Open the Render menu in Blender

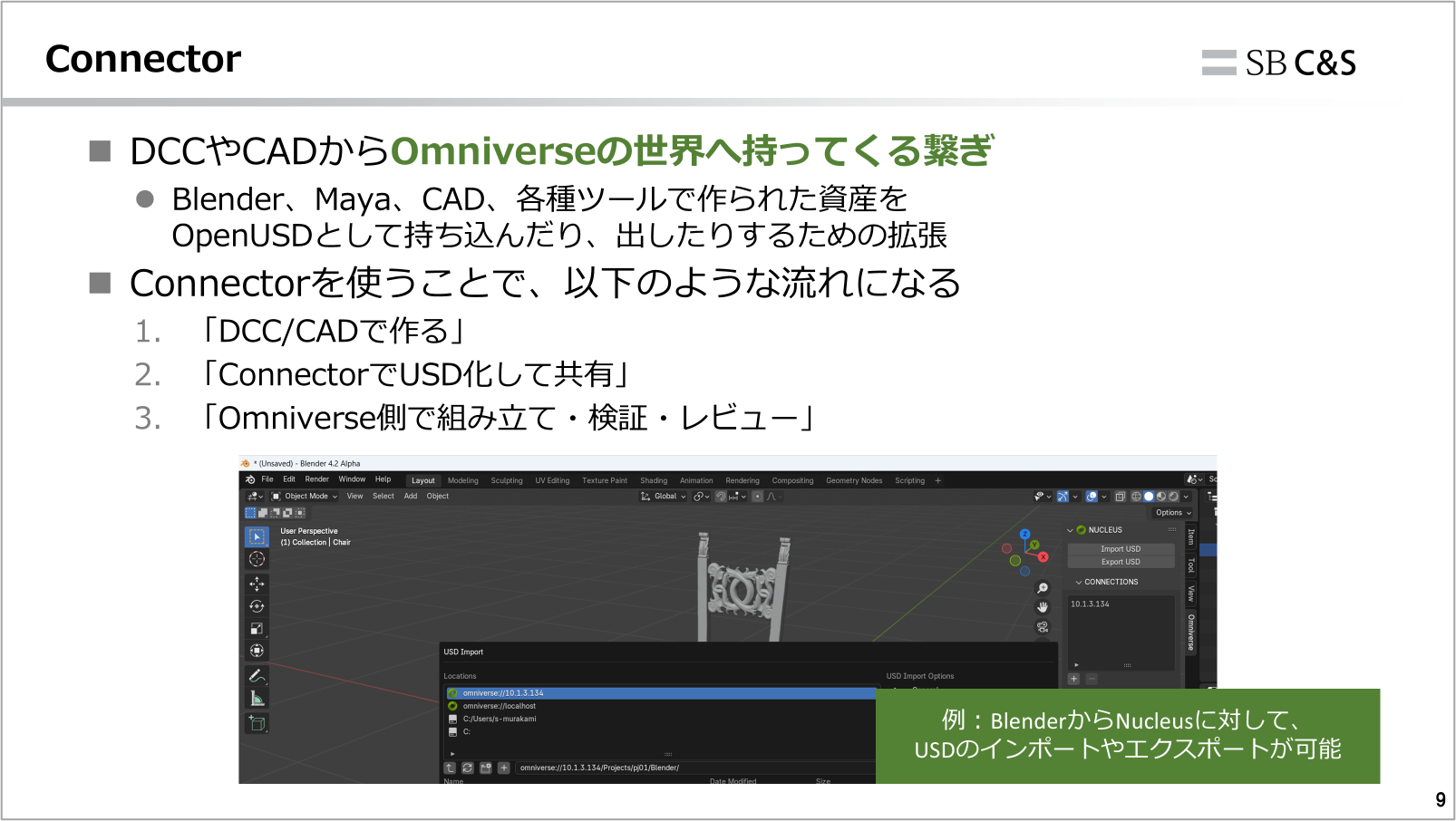click(316, 479)
